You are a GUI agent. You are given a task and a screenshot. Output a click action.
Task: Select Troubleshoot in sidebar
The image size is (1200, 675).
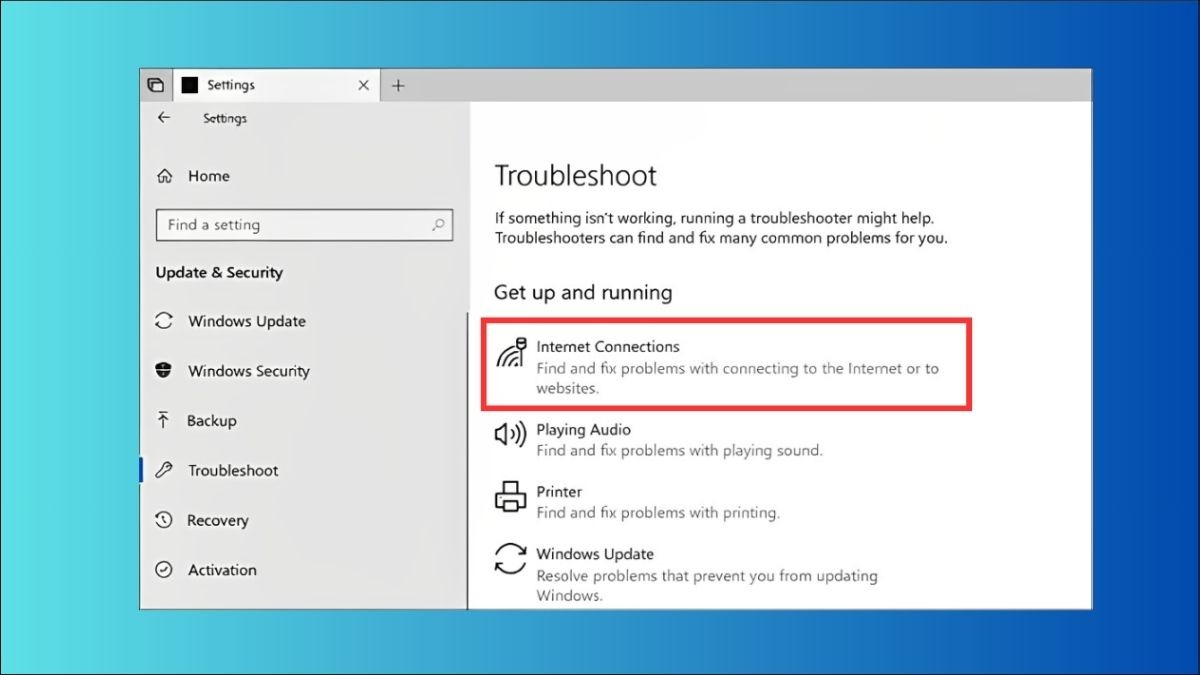click(233, 470)
